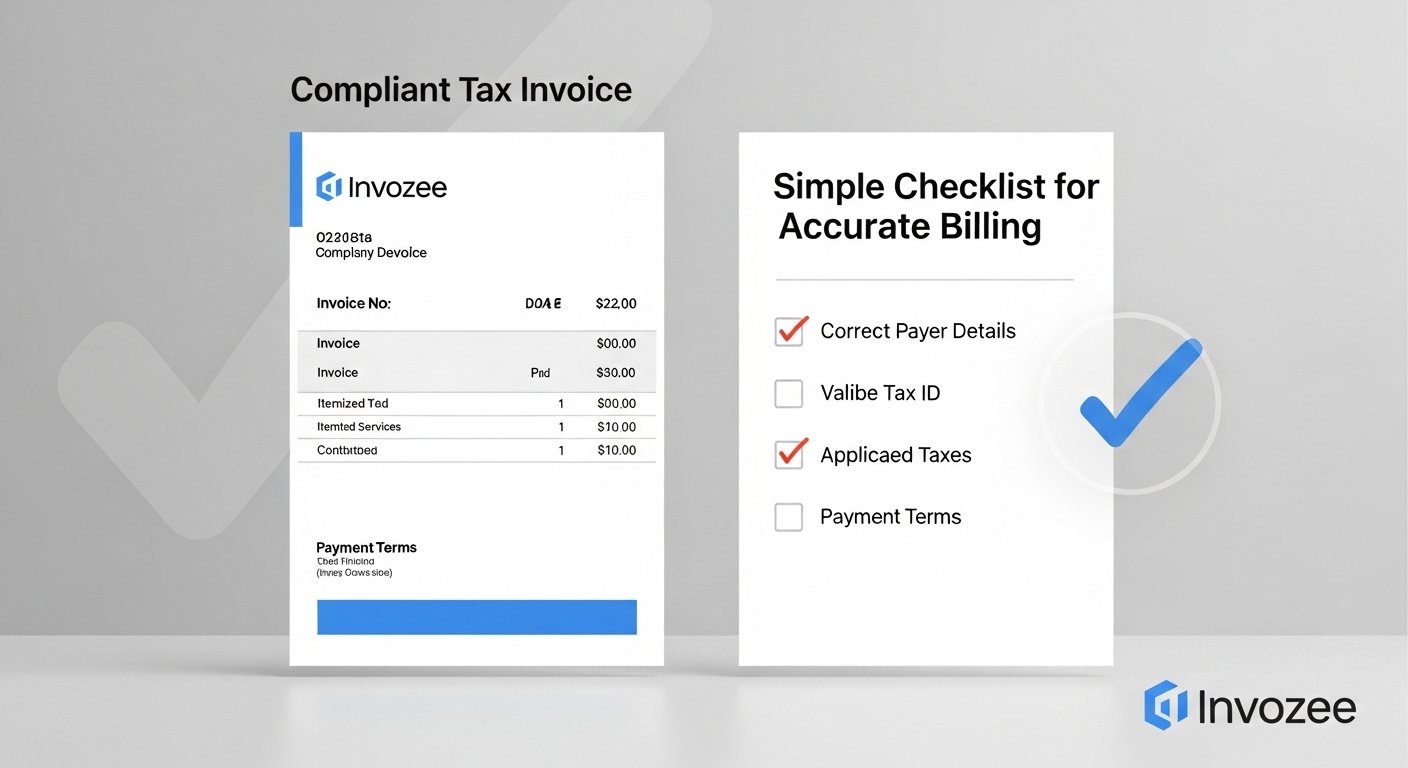Viewport: 1408px width, 768px height.
Task: Collapse the Payment Terms section on the invoice
Action: pos(366,547)
